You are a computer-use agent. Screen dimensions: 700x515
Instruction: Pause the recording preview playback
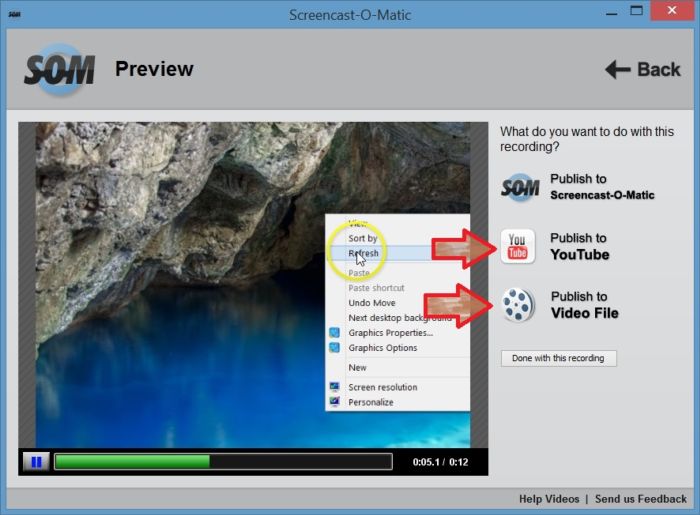[36, 462]
